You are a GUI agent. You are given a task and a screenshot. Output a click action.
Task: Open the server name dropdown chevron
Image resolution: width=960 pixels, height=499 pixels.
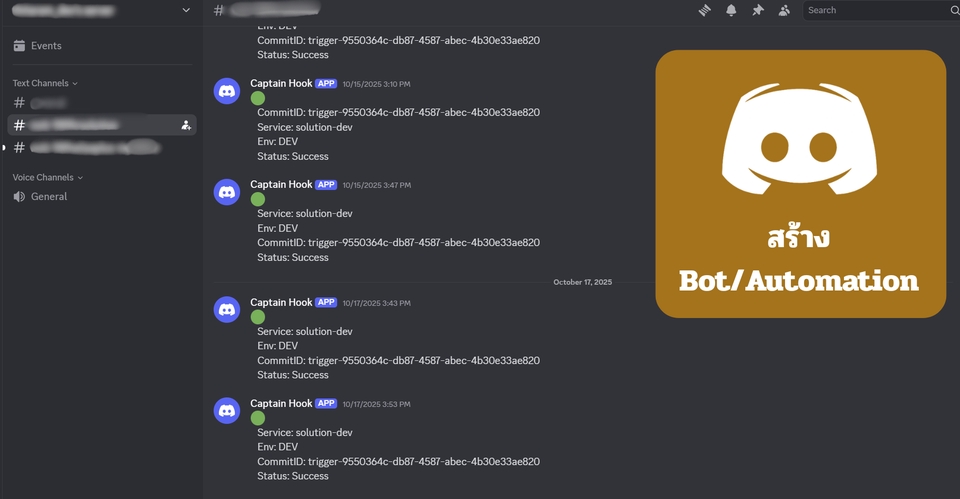point(186,10)
